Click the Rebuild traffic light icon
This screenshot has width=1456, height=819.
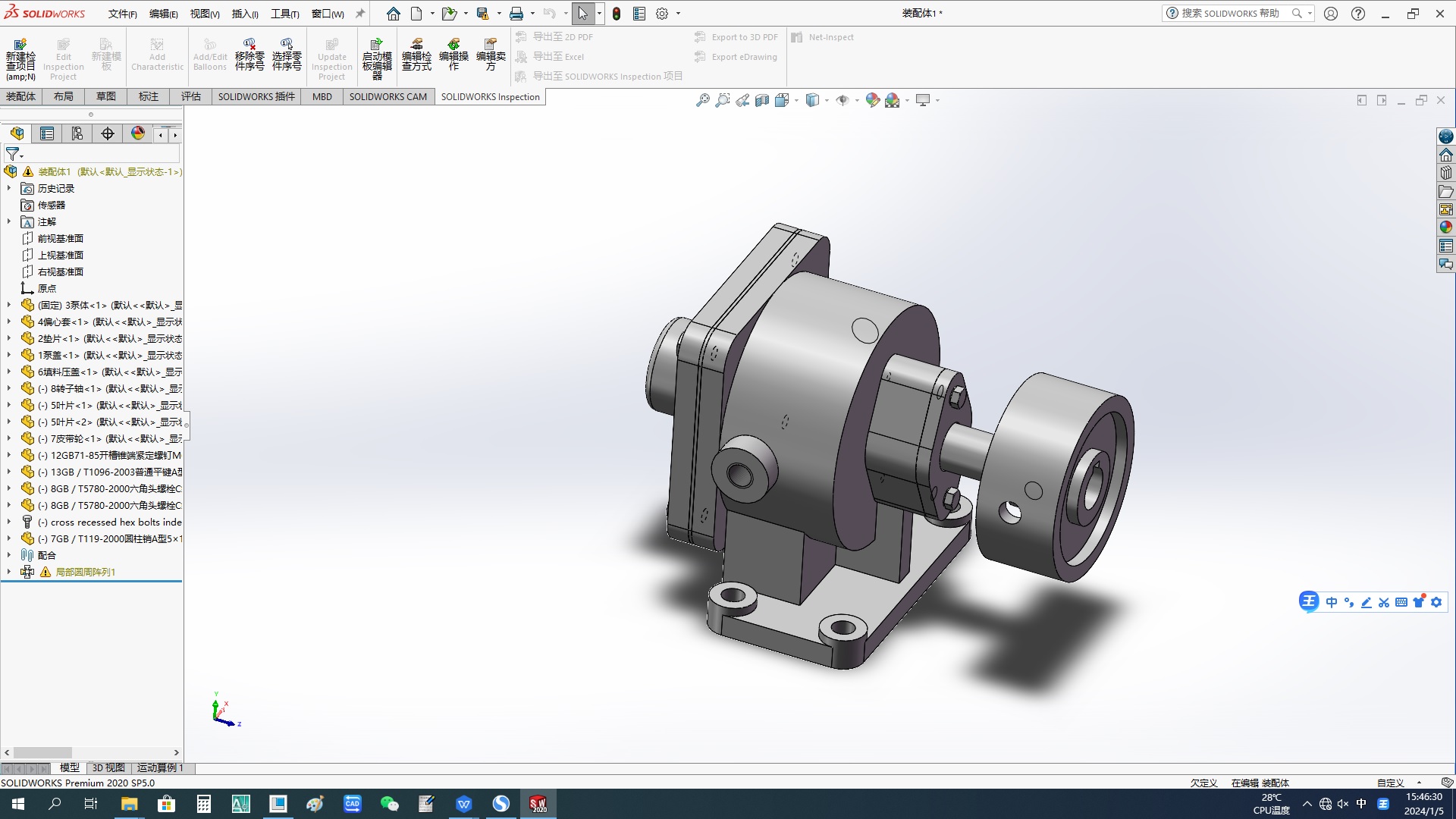pyautogui.click(x=617, y=14)
